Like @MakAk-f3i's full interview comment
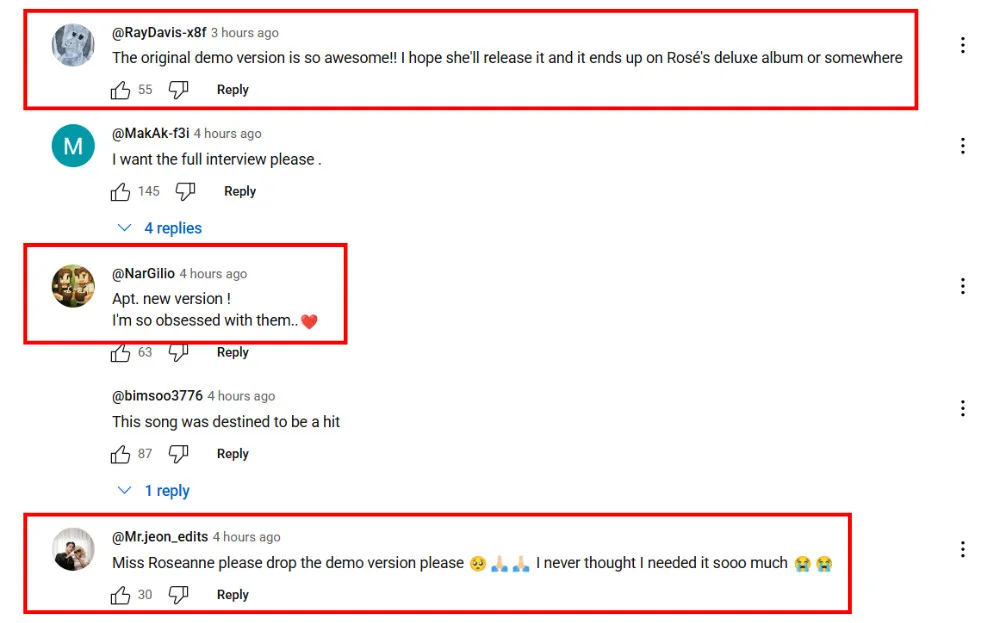 pos(121,191)
